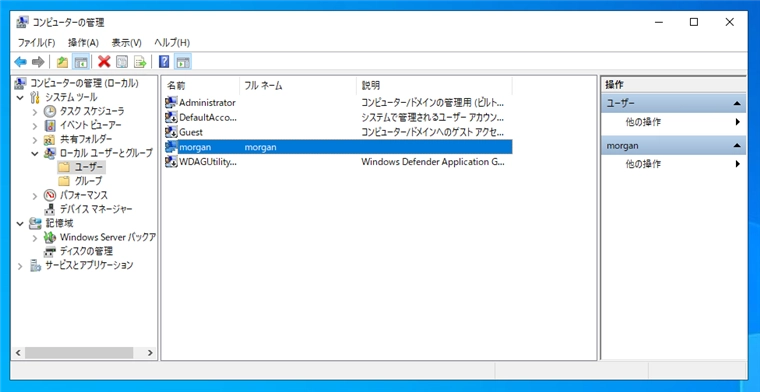This screenshot has height=392, width=760.
Task: Expand the タスク スケジューラ node
Action: 34,111
